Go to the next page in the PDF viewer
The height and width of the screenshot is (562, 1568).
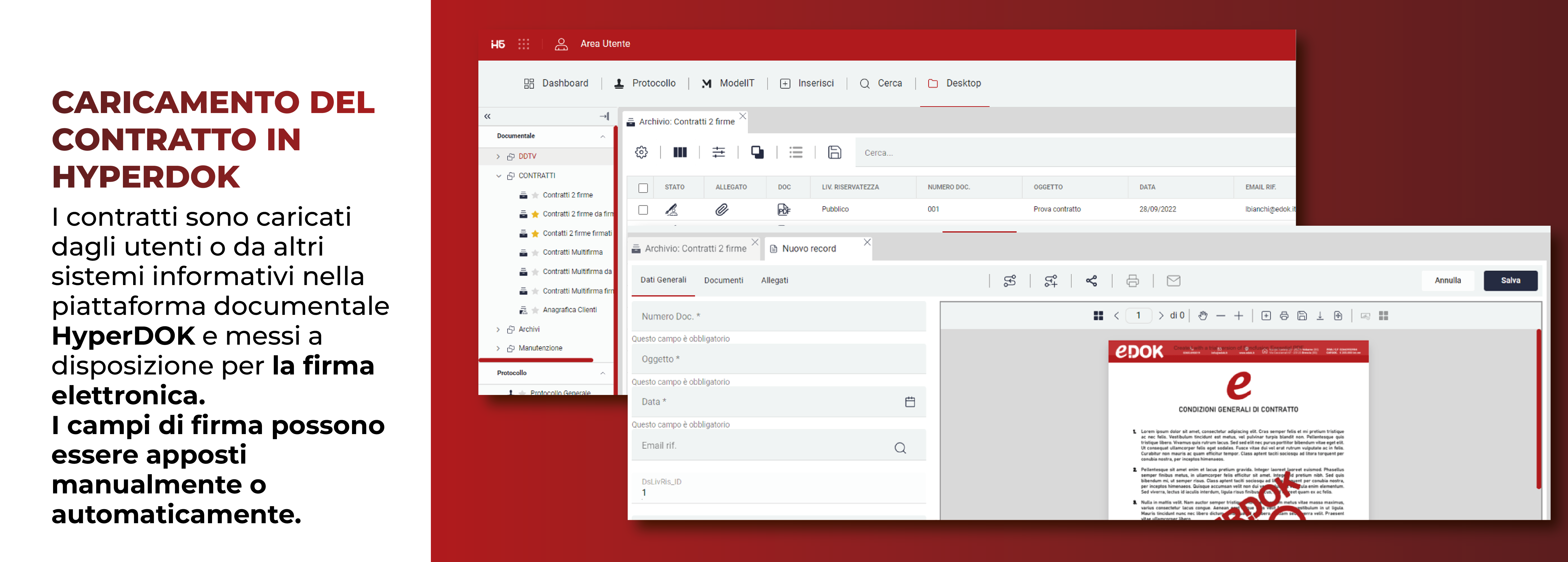click(1161, 315)
